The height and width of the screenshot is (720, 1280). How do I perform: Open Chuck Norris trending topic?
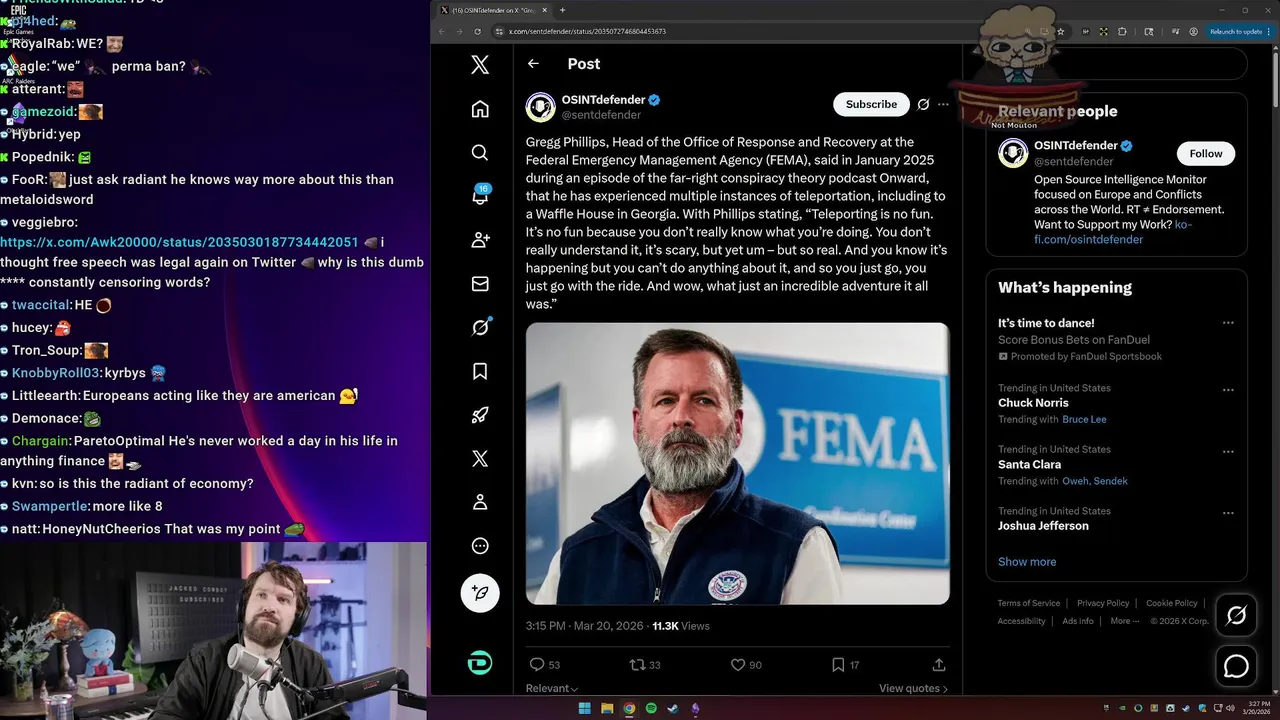[1033, 403]
